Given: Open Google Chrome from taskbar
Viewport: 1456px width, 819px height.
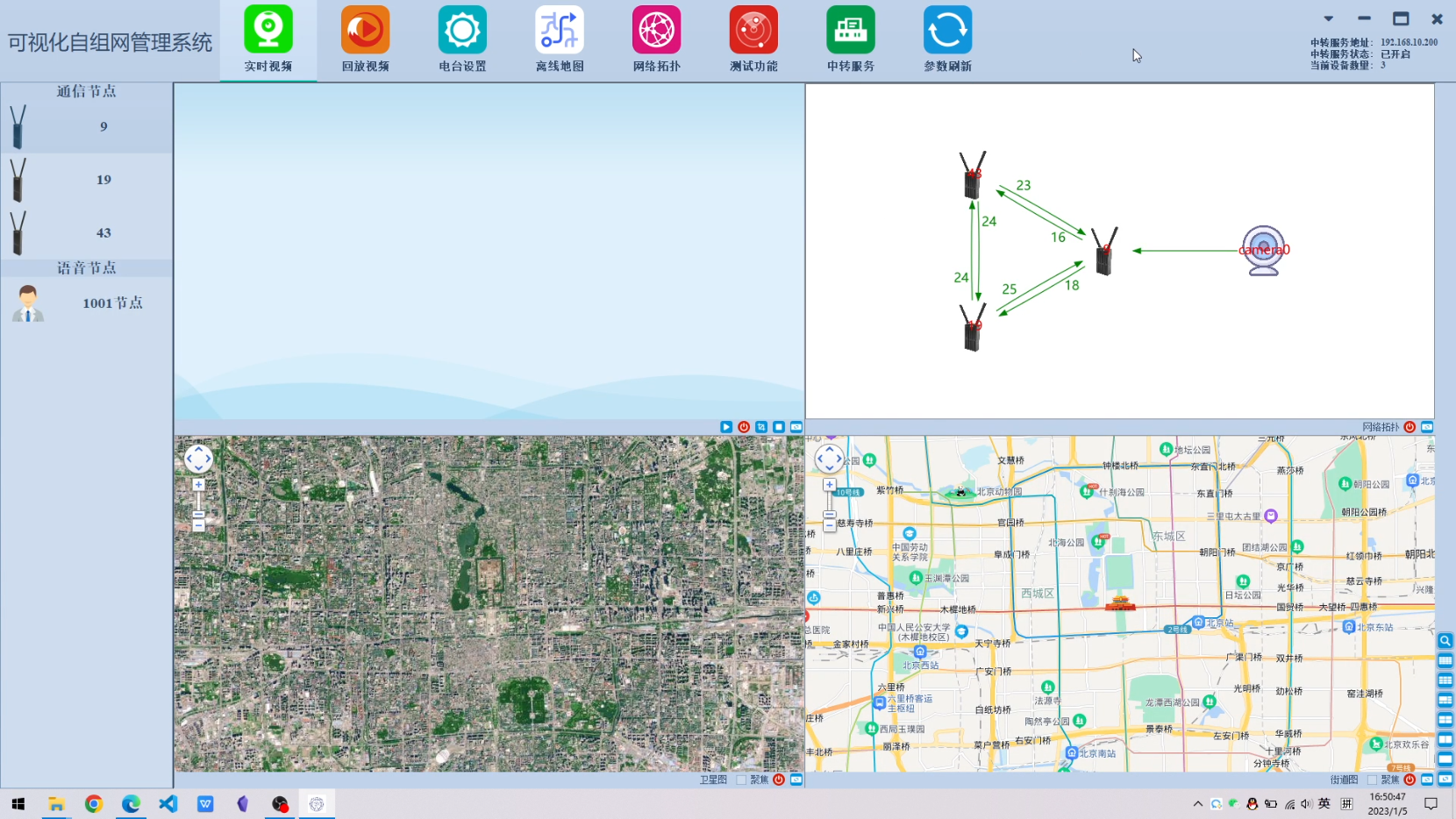Looking at the screenshot, I should coord(94,804).
